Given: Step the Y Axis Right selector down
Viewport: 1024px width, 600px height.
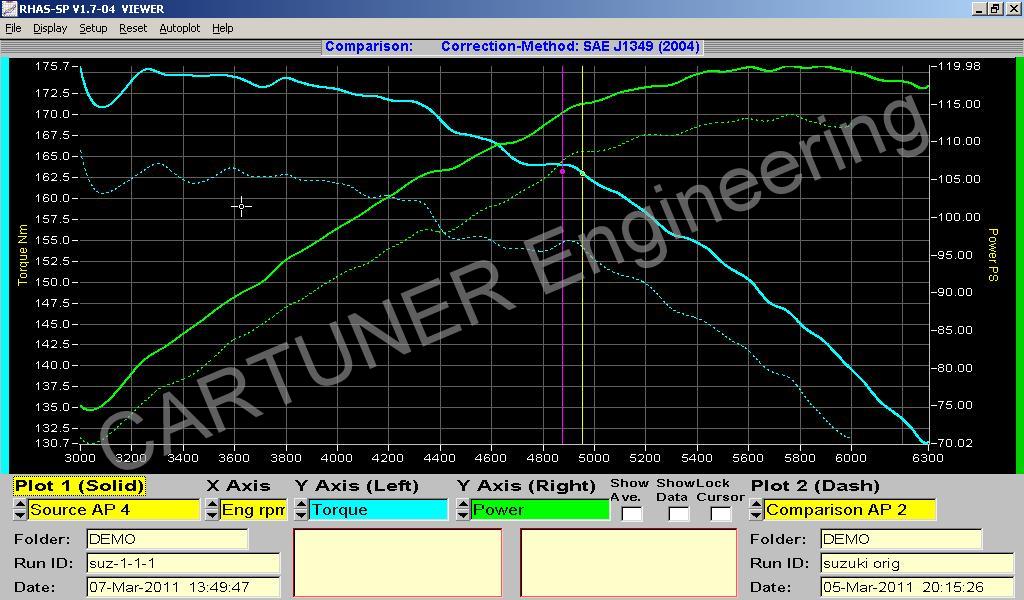Looking at the screenshot, I should point(463,514).
